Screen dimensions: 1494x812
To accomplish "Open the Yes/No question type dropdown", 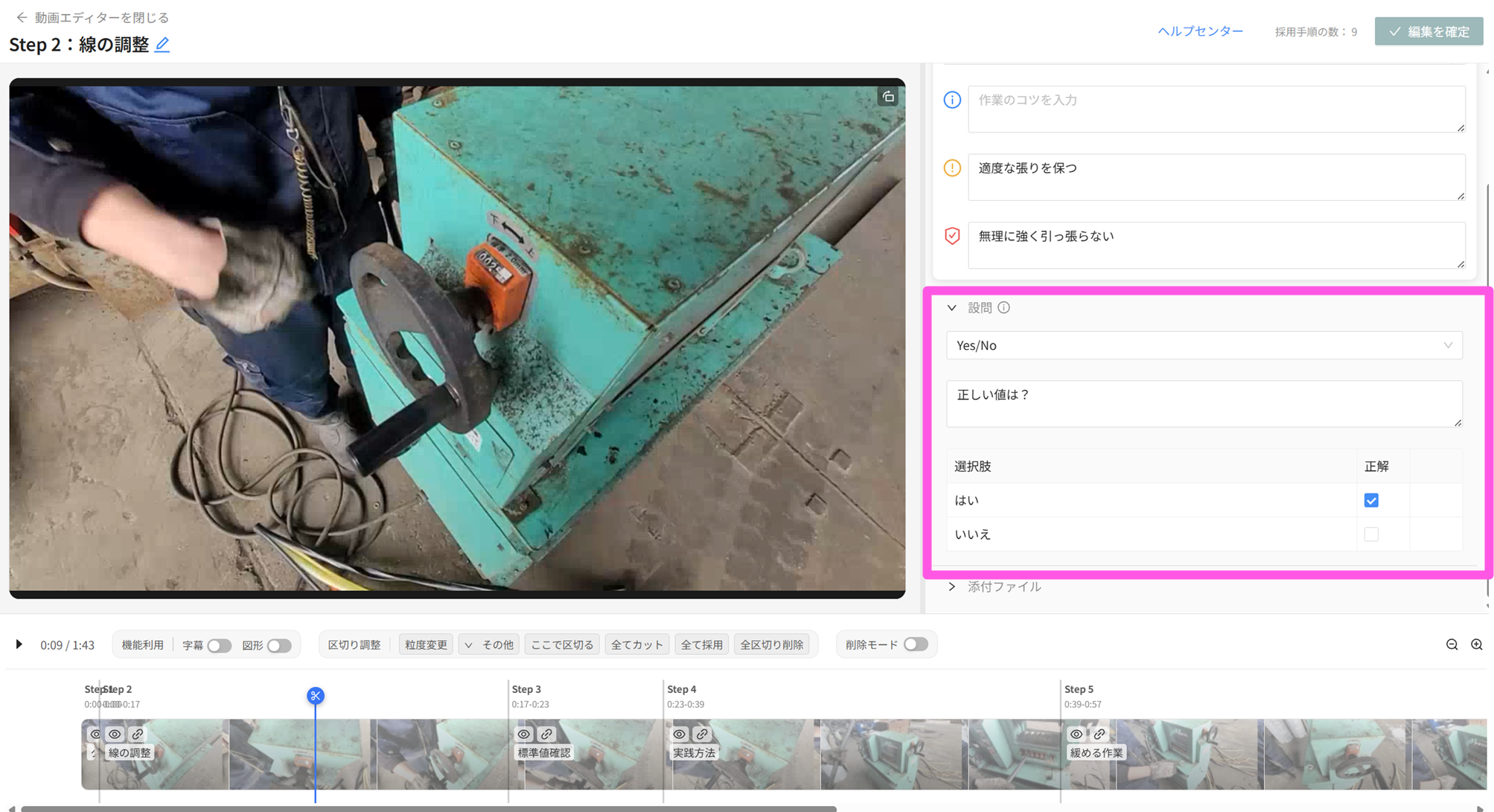I will 1204,345.
